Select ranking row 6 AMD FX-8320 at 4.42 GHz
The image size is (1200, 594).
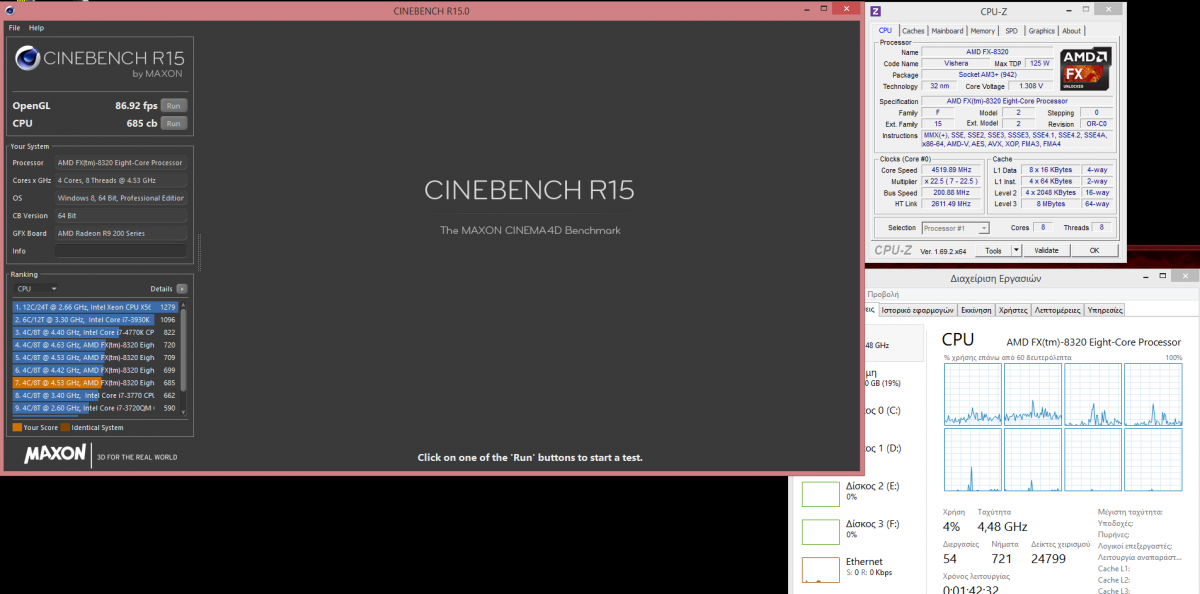95,370
